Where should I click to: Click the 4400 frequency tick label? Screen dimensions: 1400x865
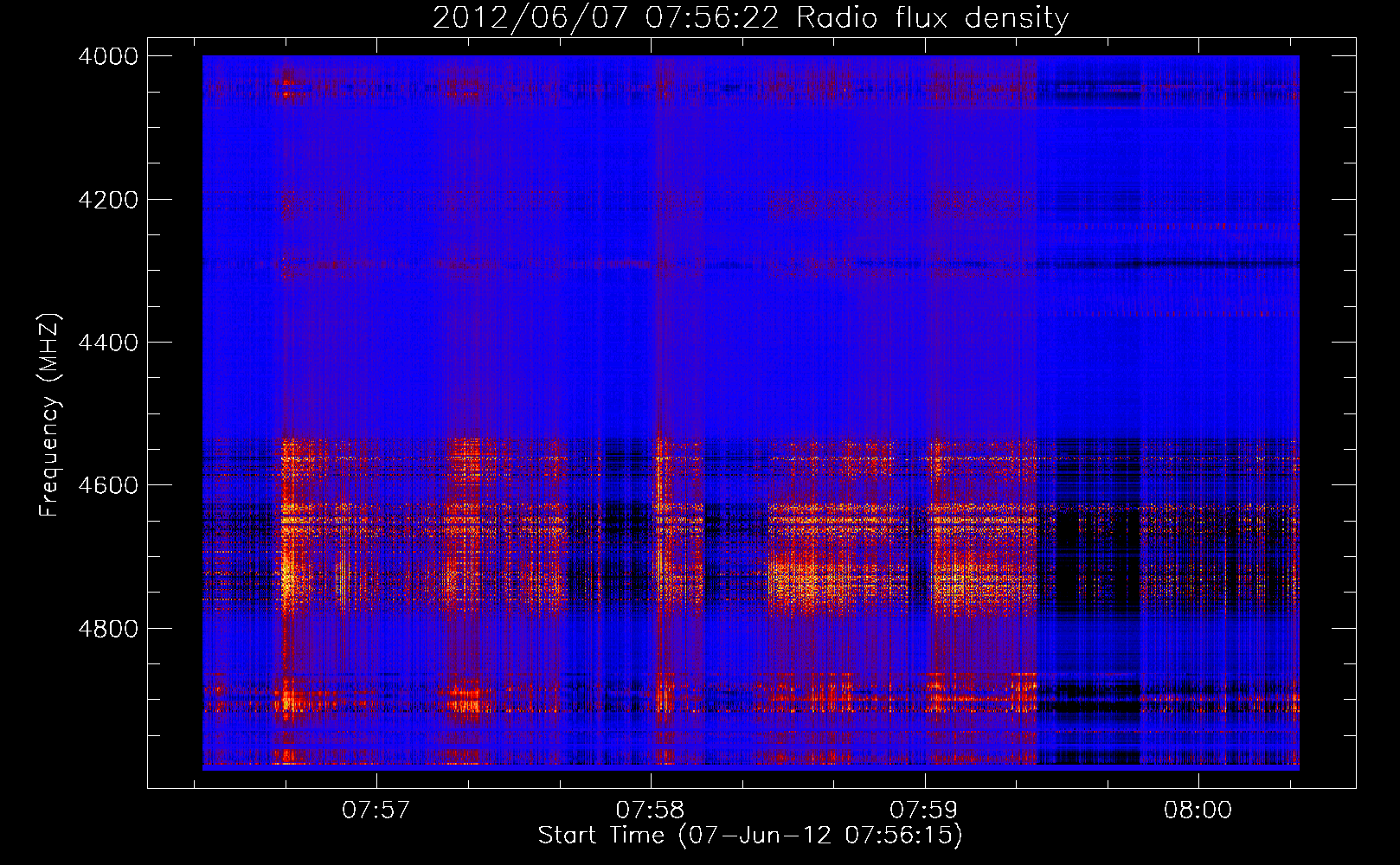click(x=108, y=343)
